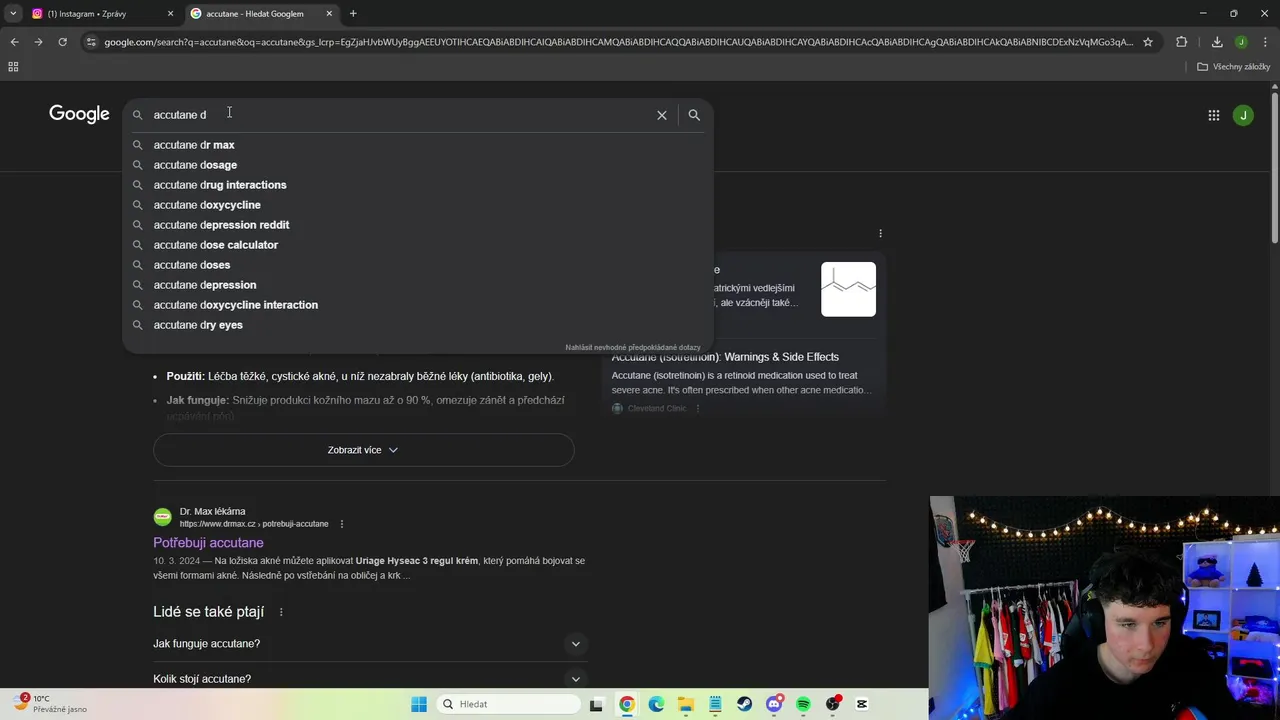1280x720 pixels.
Task: Open Microsoft Edge from the taskbar
Action: tap(656, 704)
